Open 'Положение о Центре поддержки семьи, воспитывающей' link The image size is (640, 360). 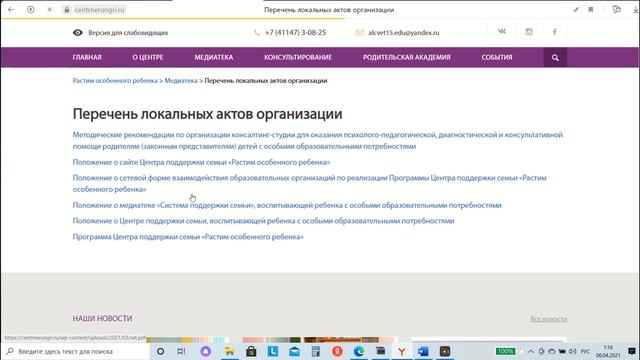(x=263, y=221)
